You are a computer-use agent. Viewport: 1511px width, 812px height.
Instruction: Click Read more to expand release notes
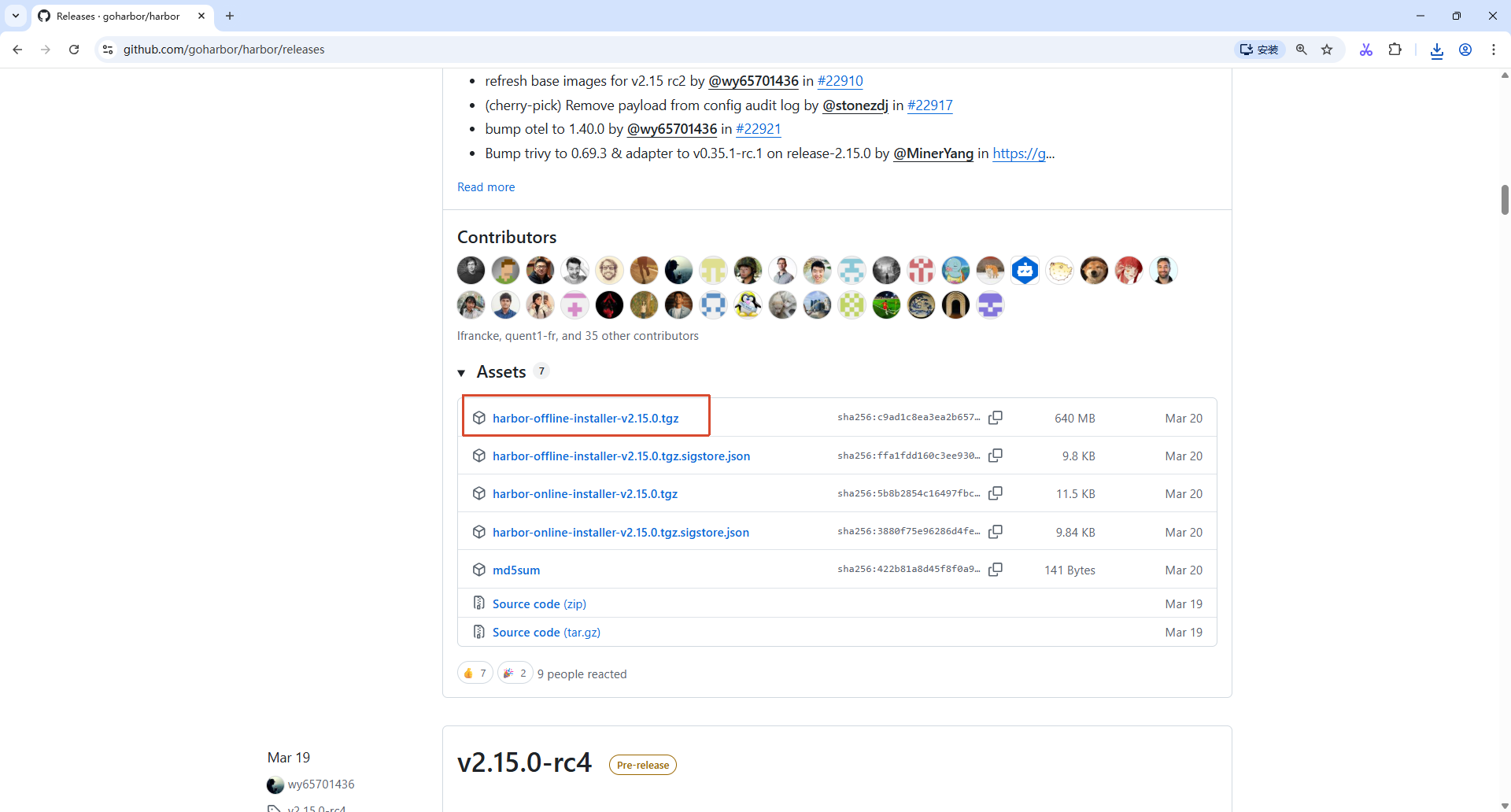486,187
